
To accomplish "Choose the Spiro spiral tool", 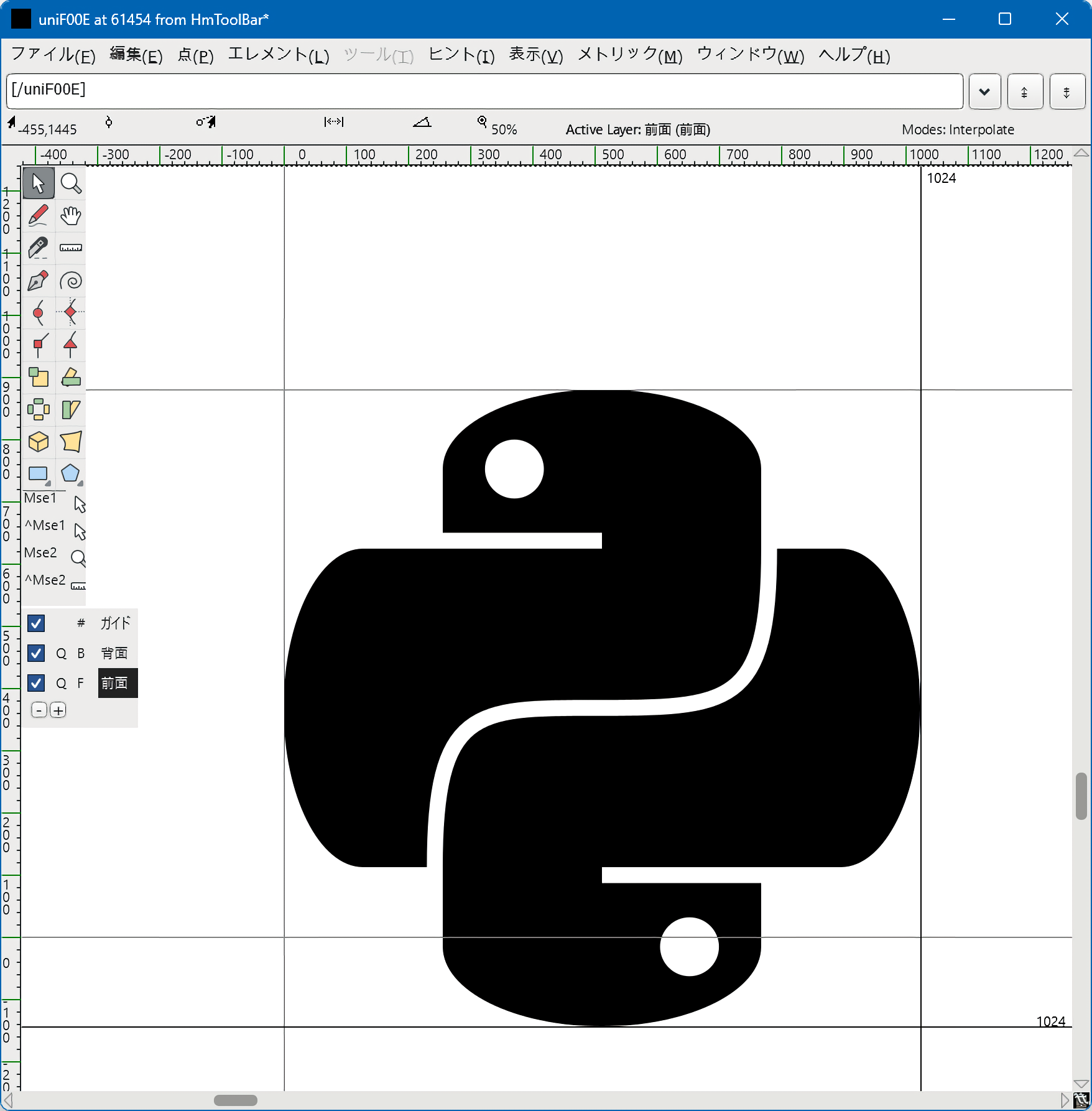I will pyautogui.click(x=71, y=281).
